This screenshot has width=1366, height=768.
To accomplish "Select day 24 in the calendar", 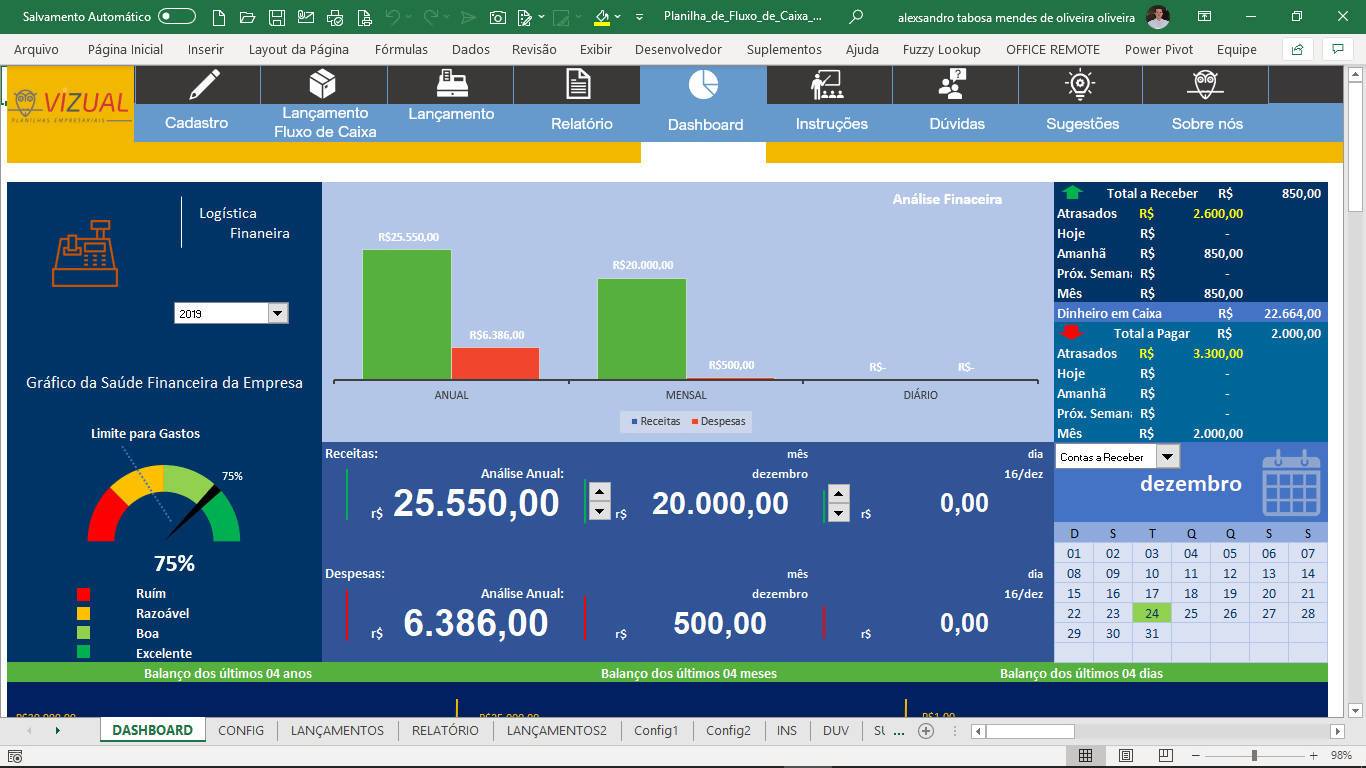I will pyautogui.click(x=1152, y=613).
